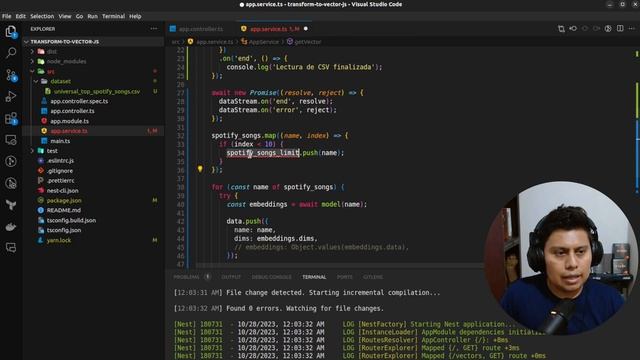Image resolution: width=640 pixels, height=360 pixels.
Task: Open the Extensions view icon
Action: tap(11, 119)
